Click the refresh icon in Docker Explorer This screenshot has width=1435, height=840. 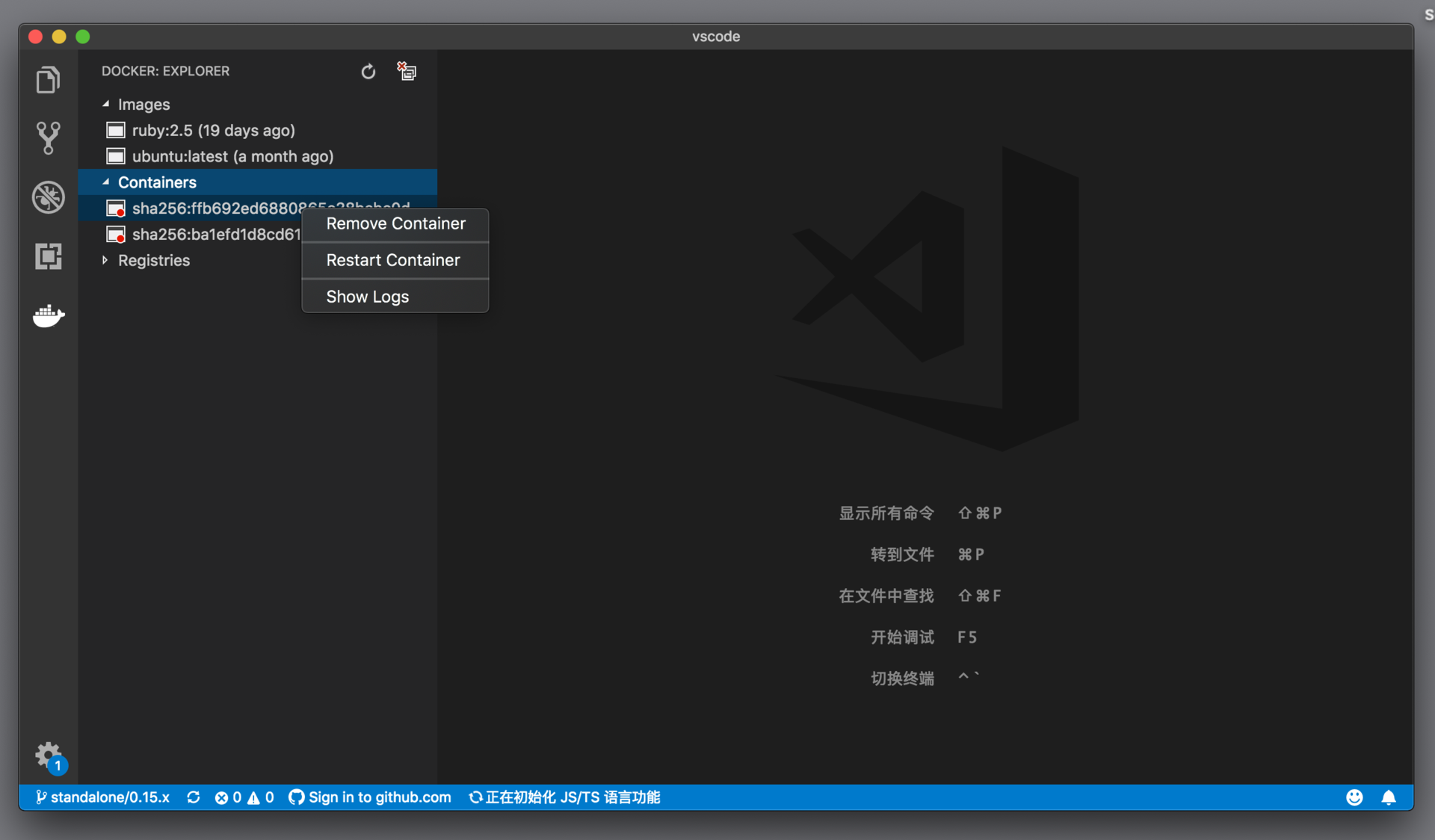pos(368,72)
